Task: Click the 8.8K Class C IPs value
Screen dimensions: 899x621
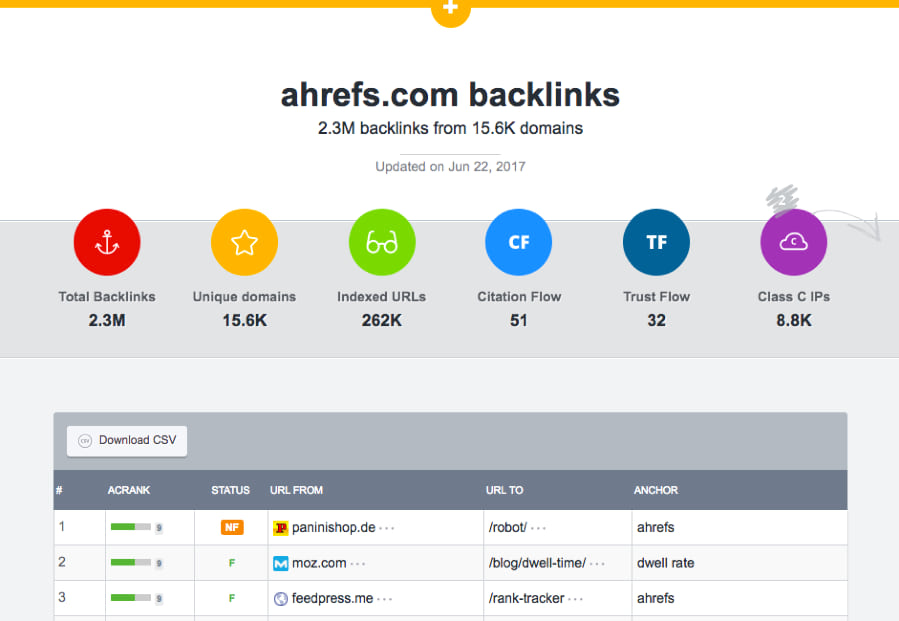Action: pos(794,321)
